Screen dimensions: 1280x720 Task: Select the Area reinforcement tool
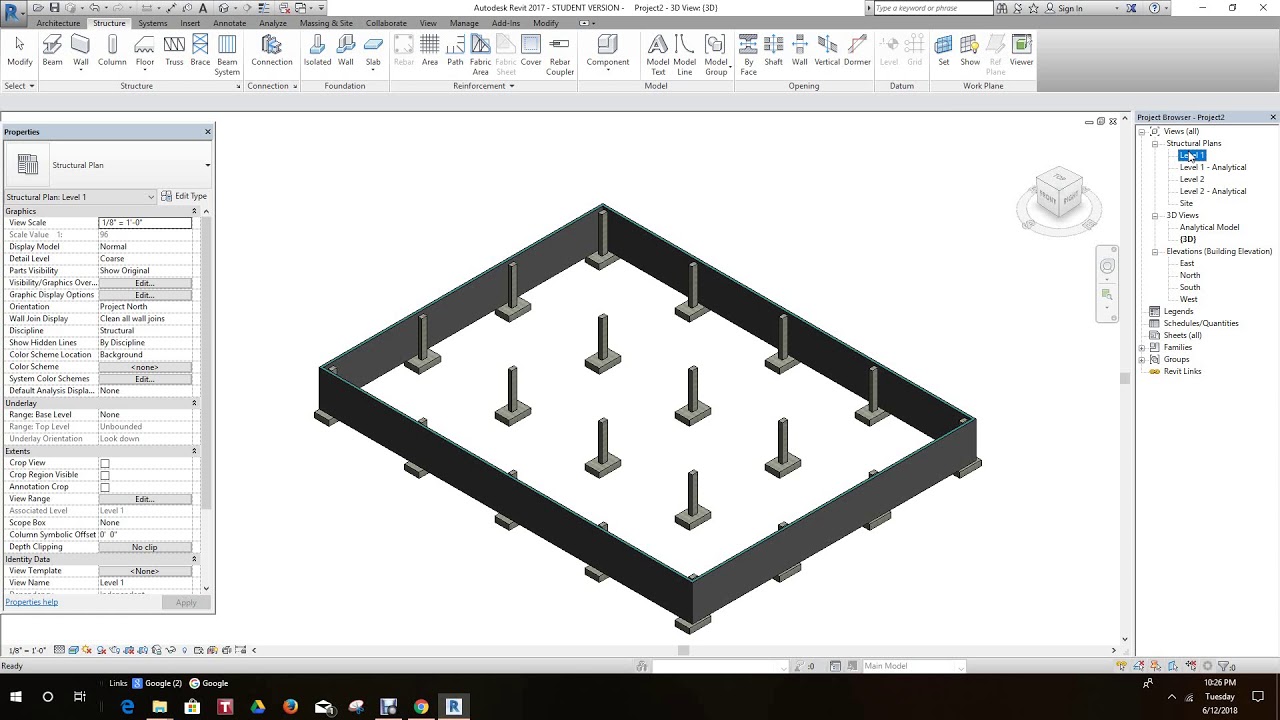coord(430,51)
